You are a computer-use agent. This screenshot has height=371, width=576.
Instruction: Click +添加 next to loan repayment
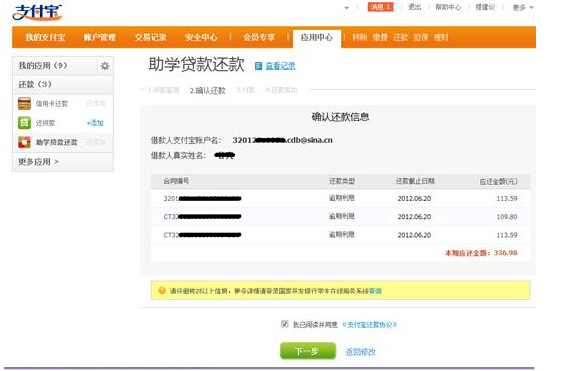(x=95, y=123)
